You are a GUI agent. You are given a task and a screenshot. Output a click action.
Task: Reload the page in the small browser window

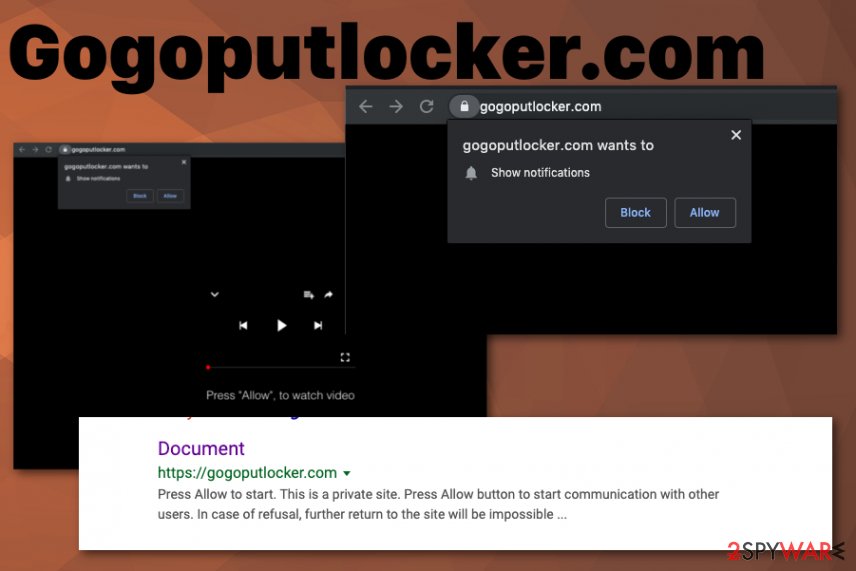(x=48, y=150)
